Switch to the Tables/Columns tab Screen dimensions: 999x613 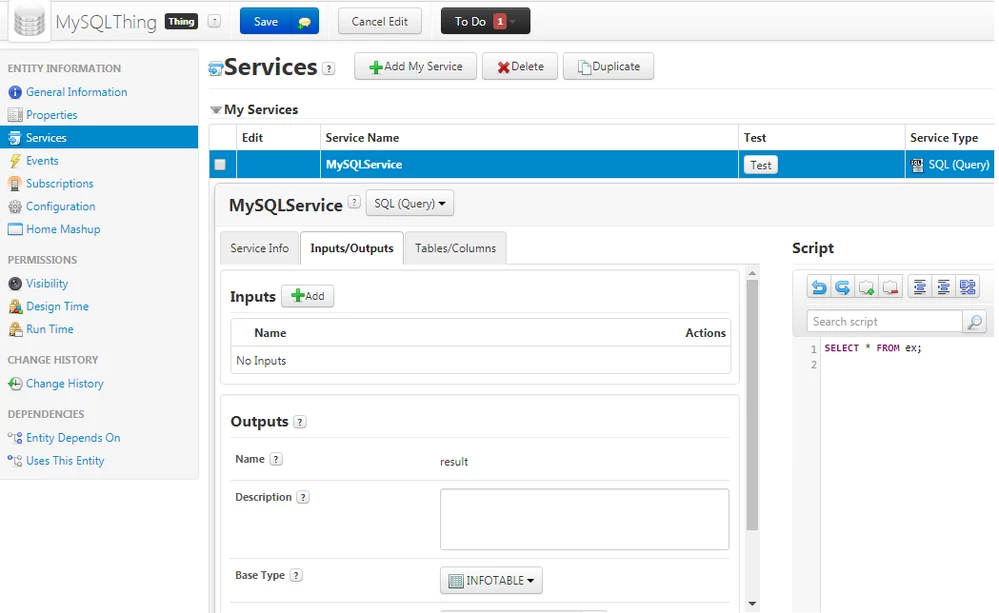point(456,248)
